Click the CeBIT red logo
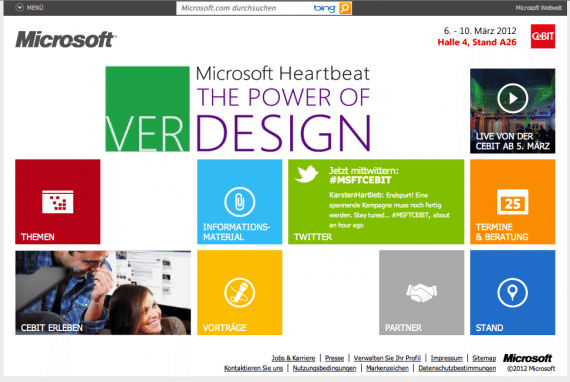570x382 pixels. point(543,36)
